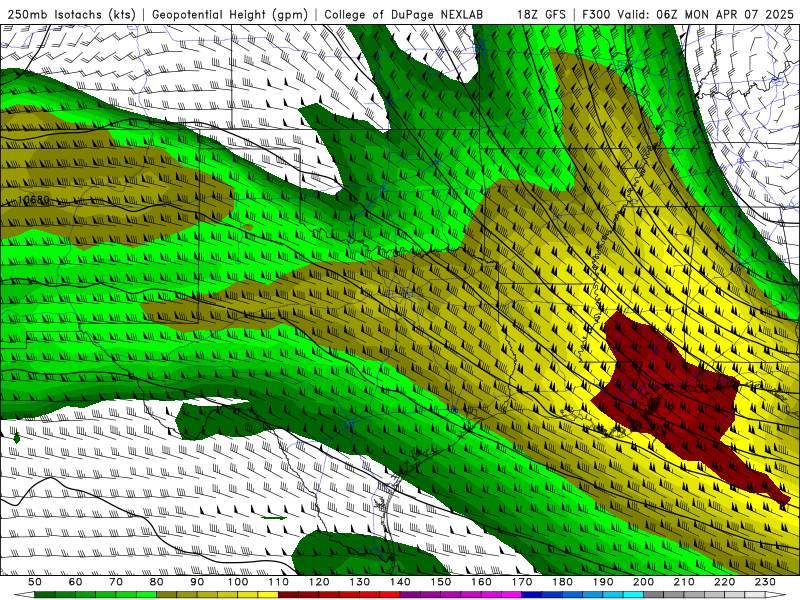Click the legend value '190'

pos(604,582)
